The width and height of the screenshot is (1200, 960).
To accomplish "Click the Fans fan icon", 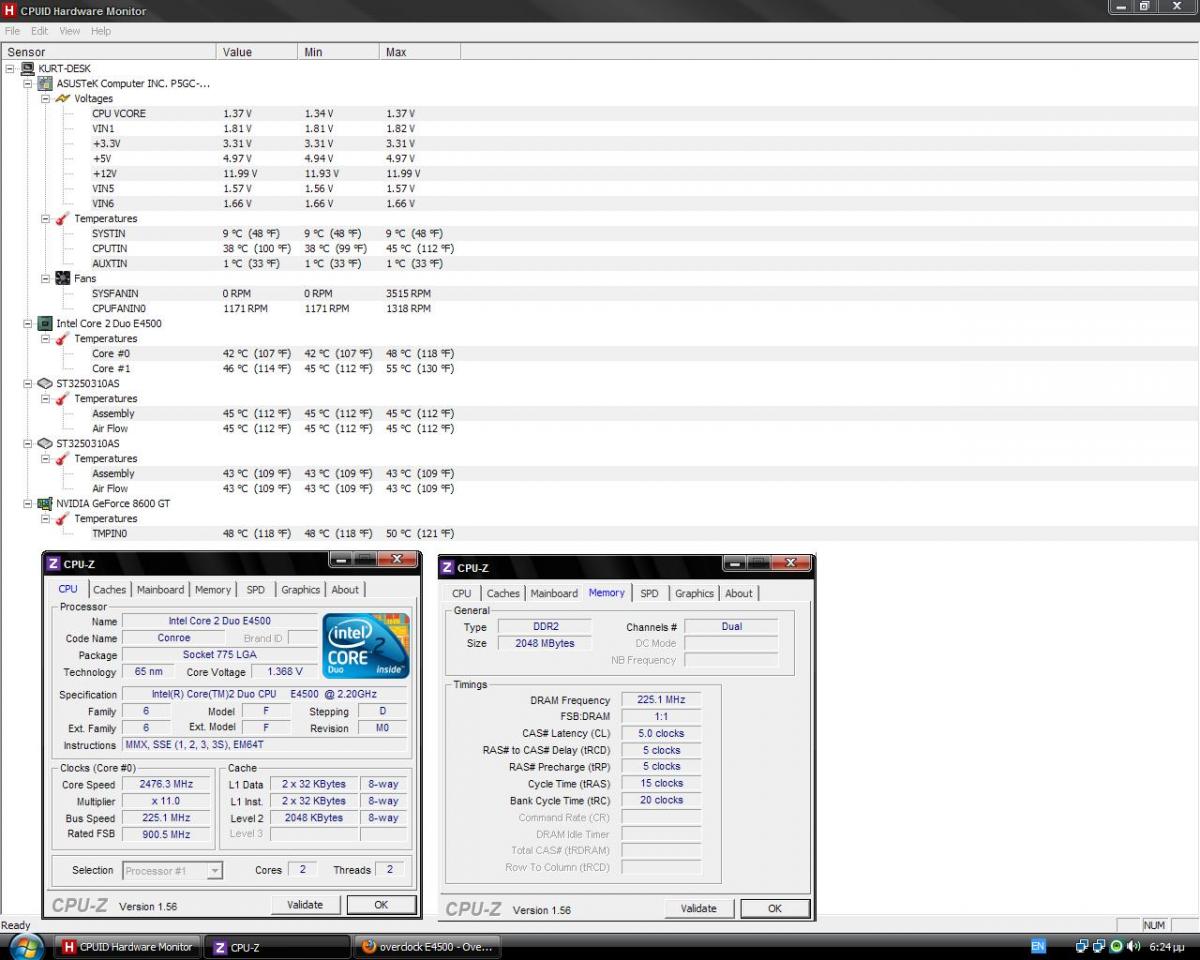I will tap(63, 278).
